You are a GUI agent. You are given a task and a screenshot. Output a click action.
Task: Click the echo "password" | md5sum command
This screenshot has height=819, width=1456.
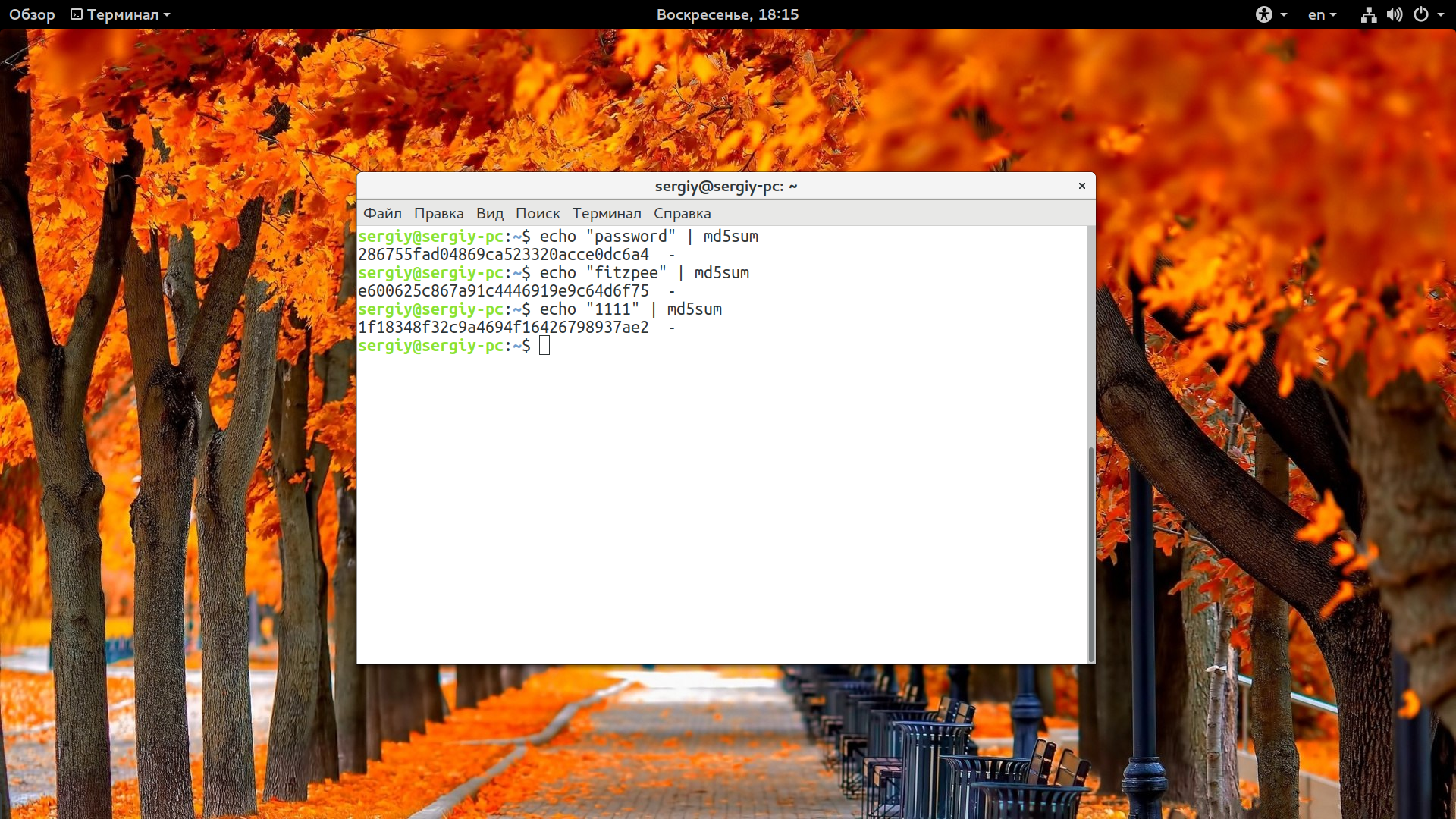649,237
